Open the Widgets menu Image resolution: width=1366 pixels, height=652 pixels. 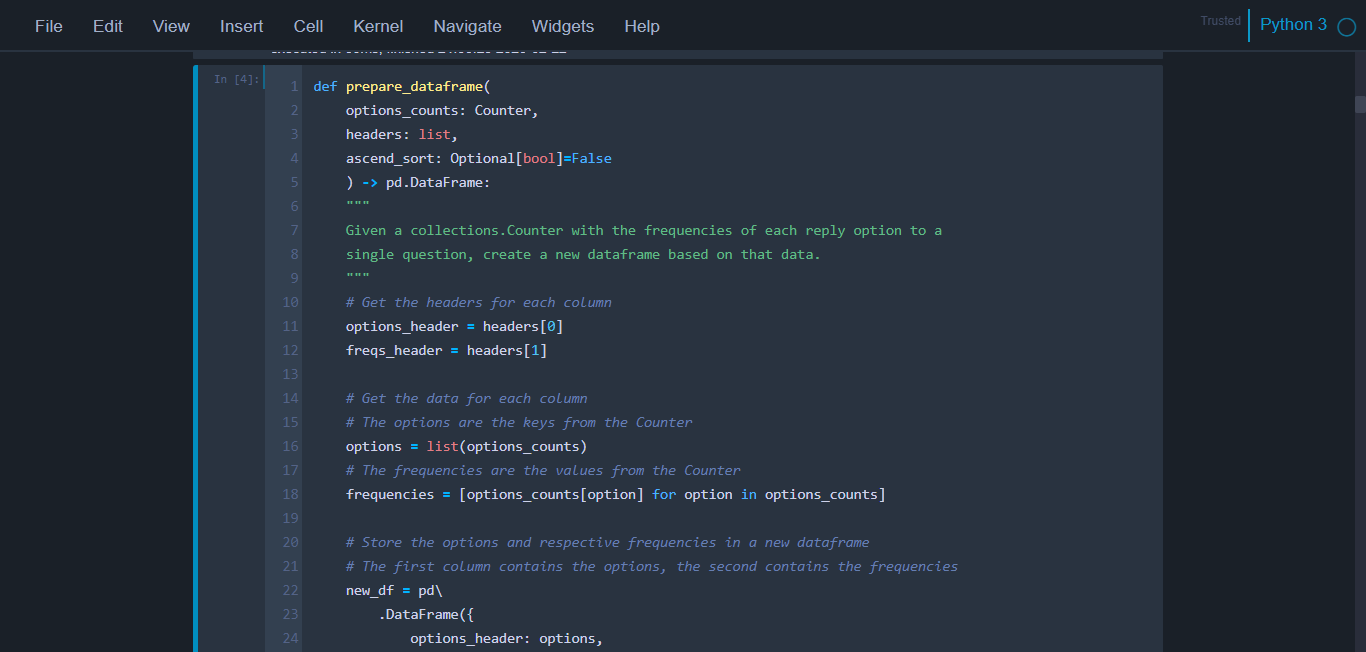pyautogui.click(x=562, y=26)
